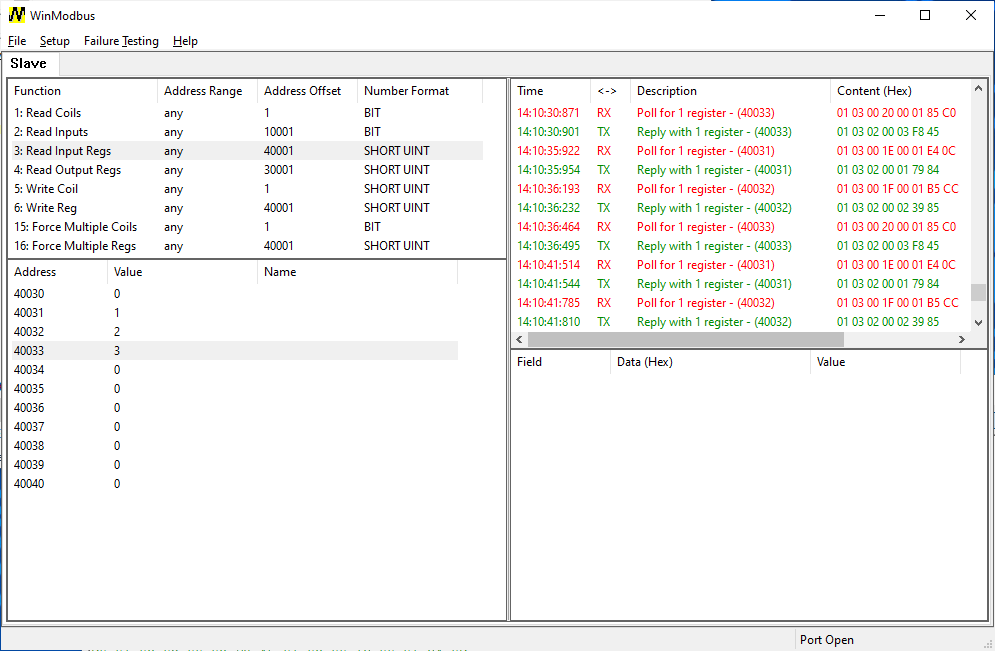The image size is (995, 651).
Task: Select register address 40031
Action: tap(235, 313)
